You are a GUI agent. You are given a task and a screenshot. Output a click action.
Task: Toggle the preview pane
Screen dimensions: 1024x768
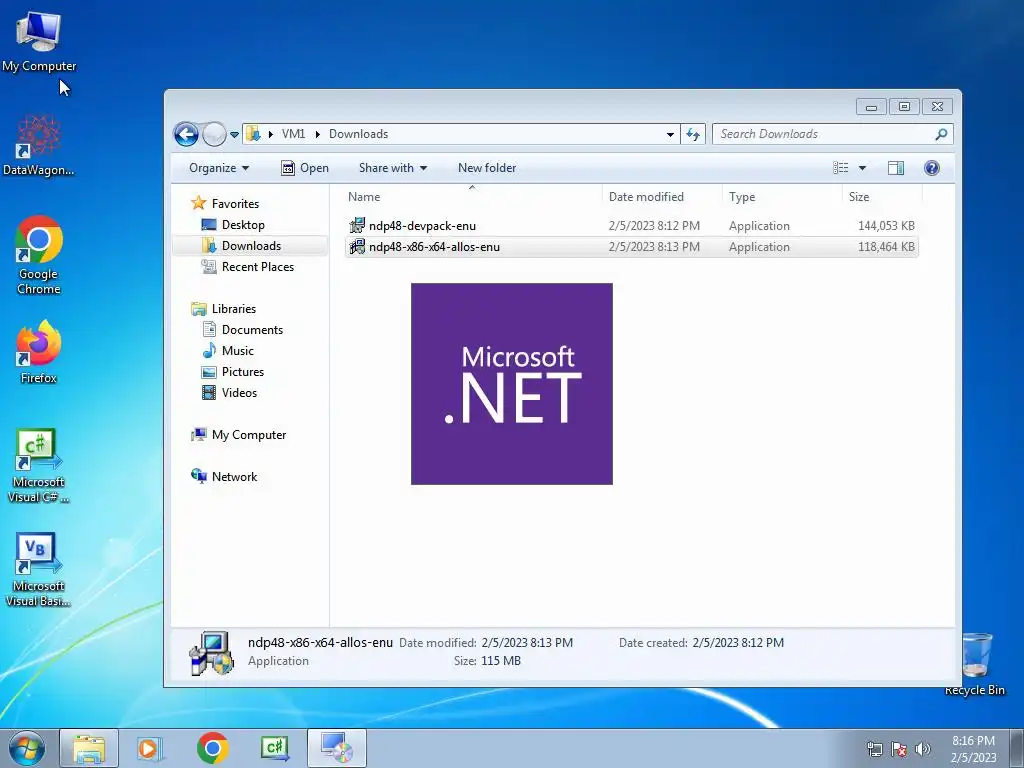pyautogui.click(x=896, y=168)
